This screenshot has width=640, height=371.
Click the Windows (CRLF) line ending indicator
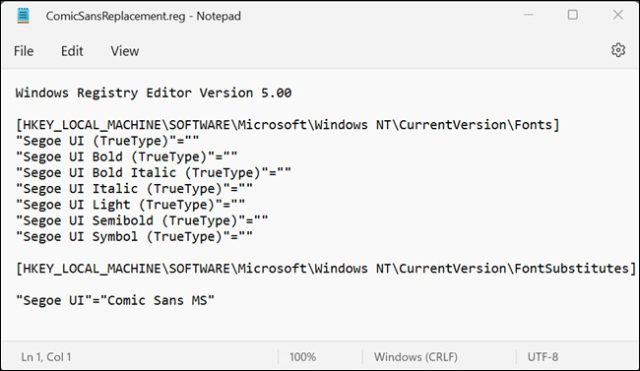pos(416,357)
